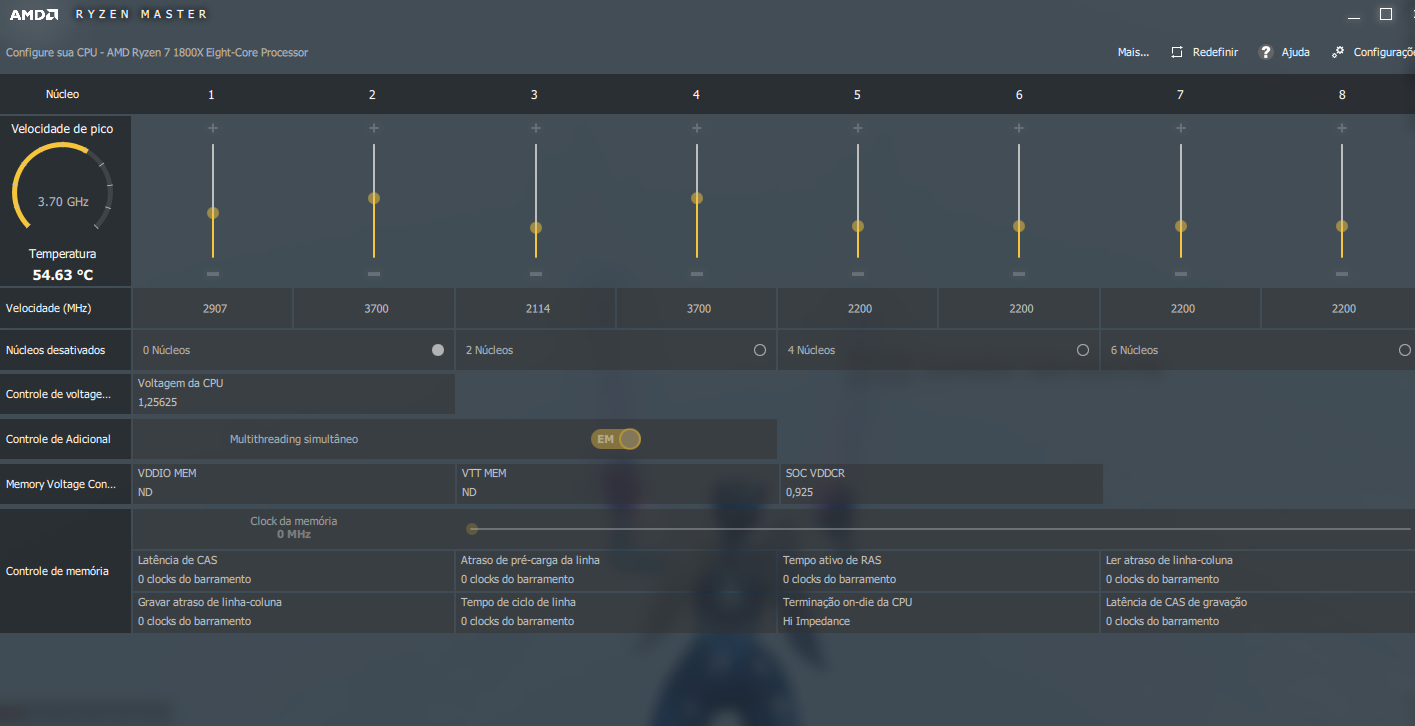Image resolution: width=1415 pixels, height=726 pixels.
Task: Click Tempo de ciclo de linha field
Action: pyautogui.click(x=617, y=612)
